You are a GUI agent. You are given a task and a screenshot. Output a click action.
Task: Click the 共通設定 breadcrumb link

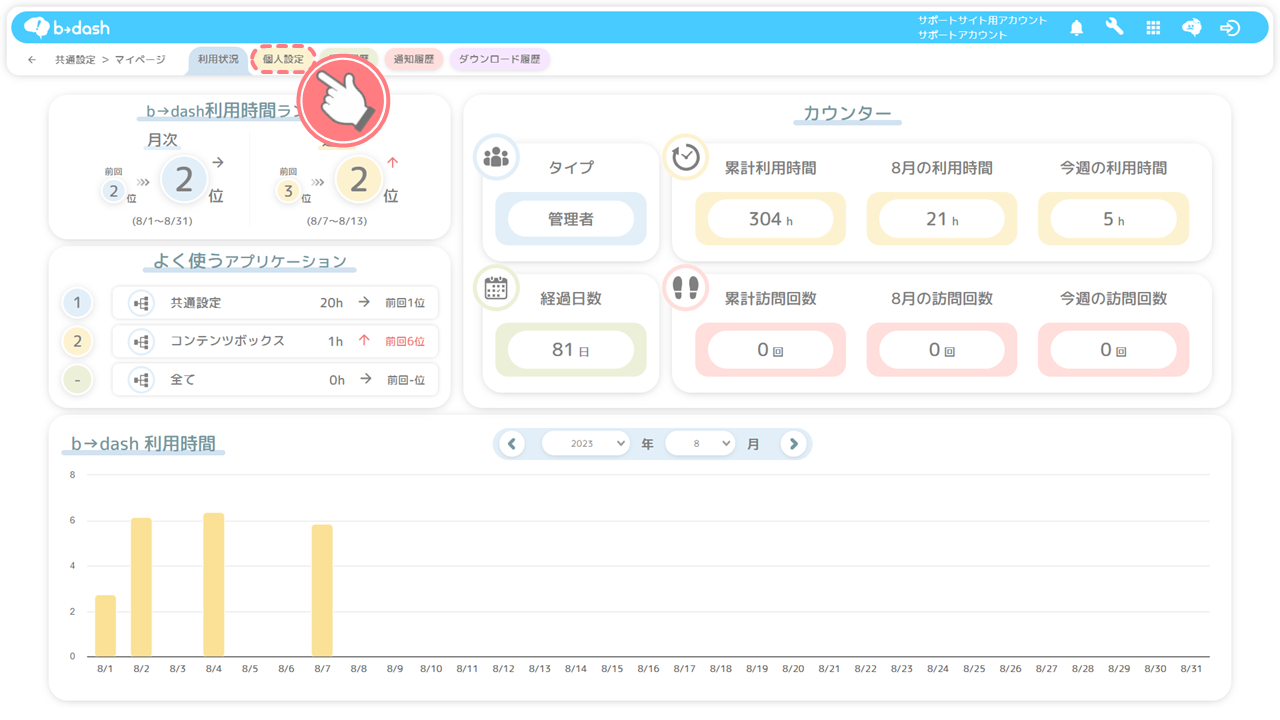[x=75, y=60]
